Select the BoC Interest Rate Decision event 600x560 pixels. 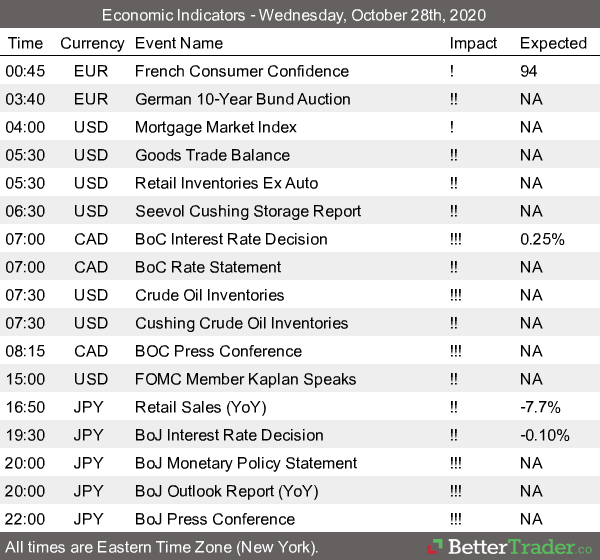pyautogui.click(x=231, y=239)
